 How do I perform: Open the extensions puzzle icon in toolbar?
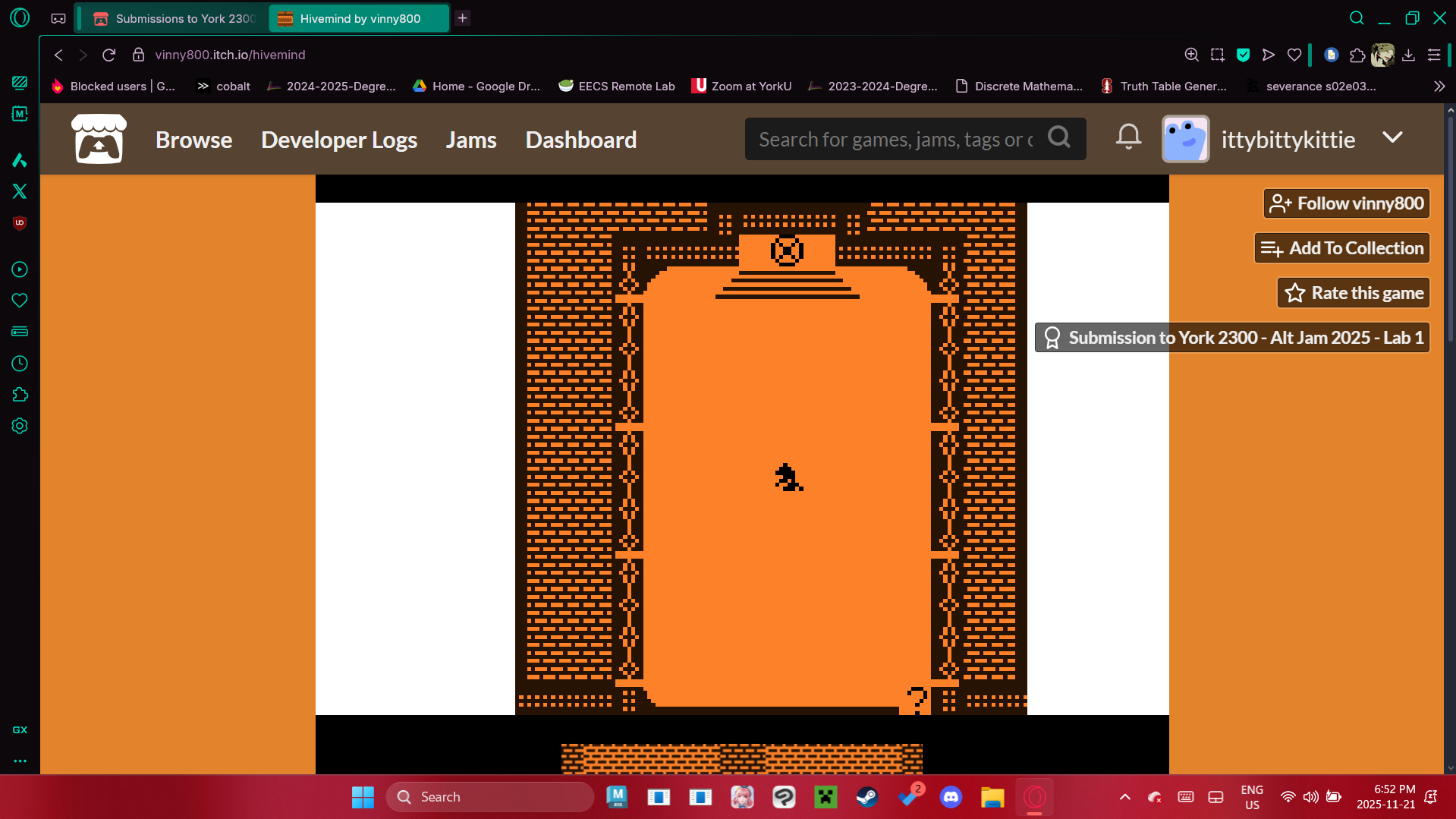tap(1357, 55)
